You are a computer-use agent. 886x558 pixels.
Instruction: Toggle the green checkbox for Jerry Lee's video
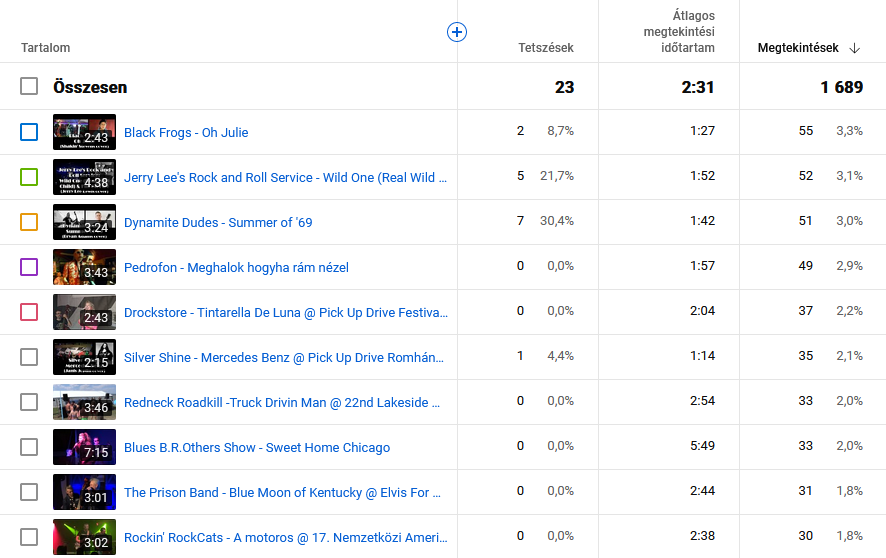click(x=29, y=177)
